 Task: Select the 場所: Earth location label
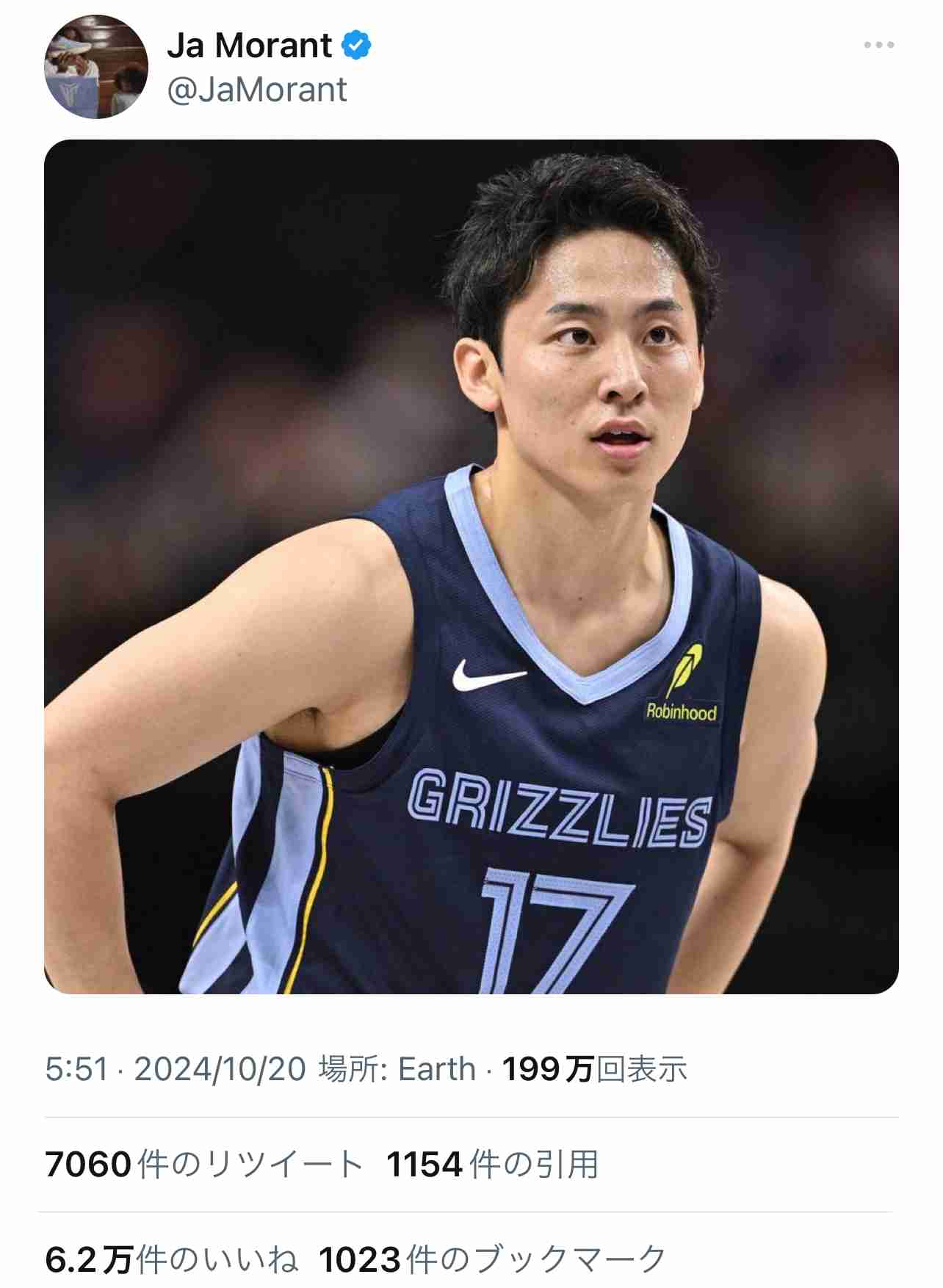(397, 1069)
